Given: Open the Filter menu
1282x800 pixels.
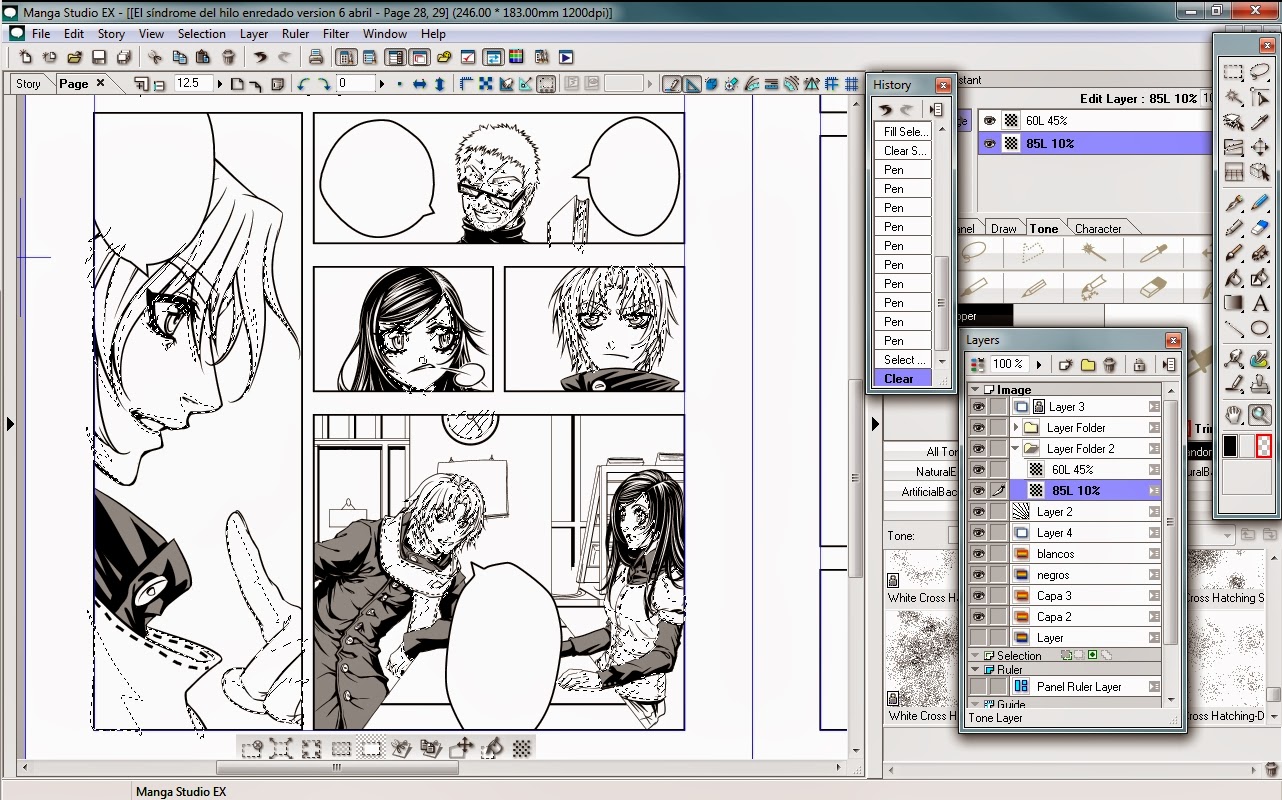Looking at the screenshot, I should [x=336, y=34].
